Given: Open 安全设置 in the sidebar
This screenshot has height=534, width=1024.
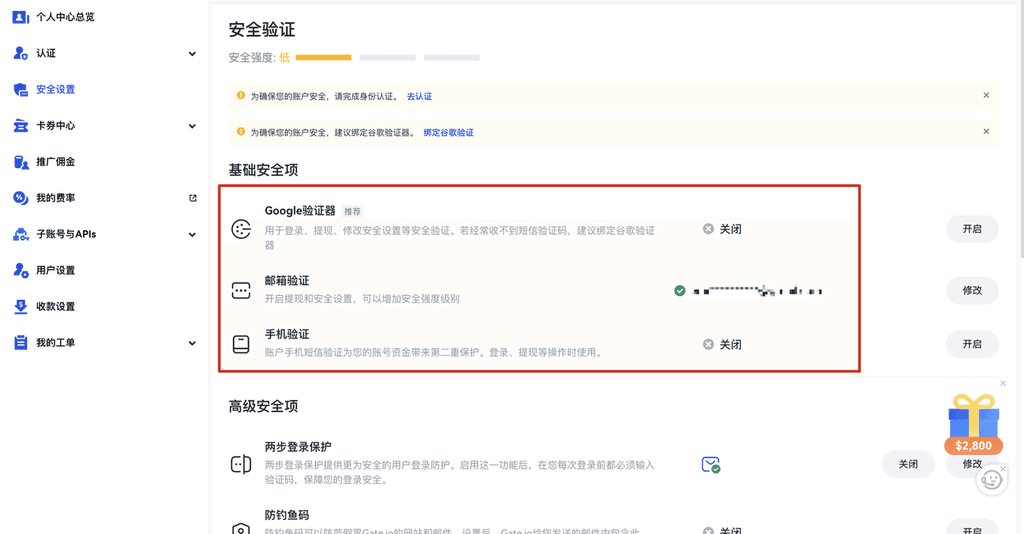Looking at the screenshot, I should click(55, 90).
